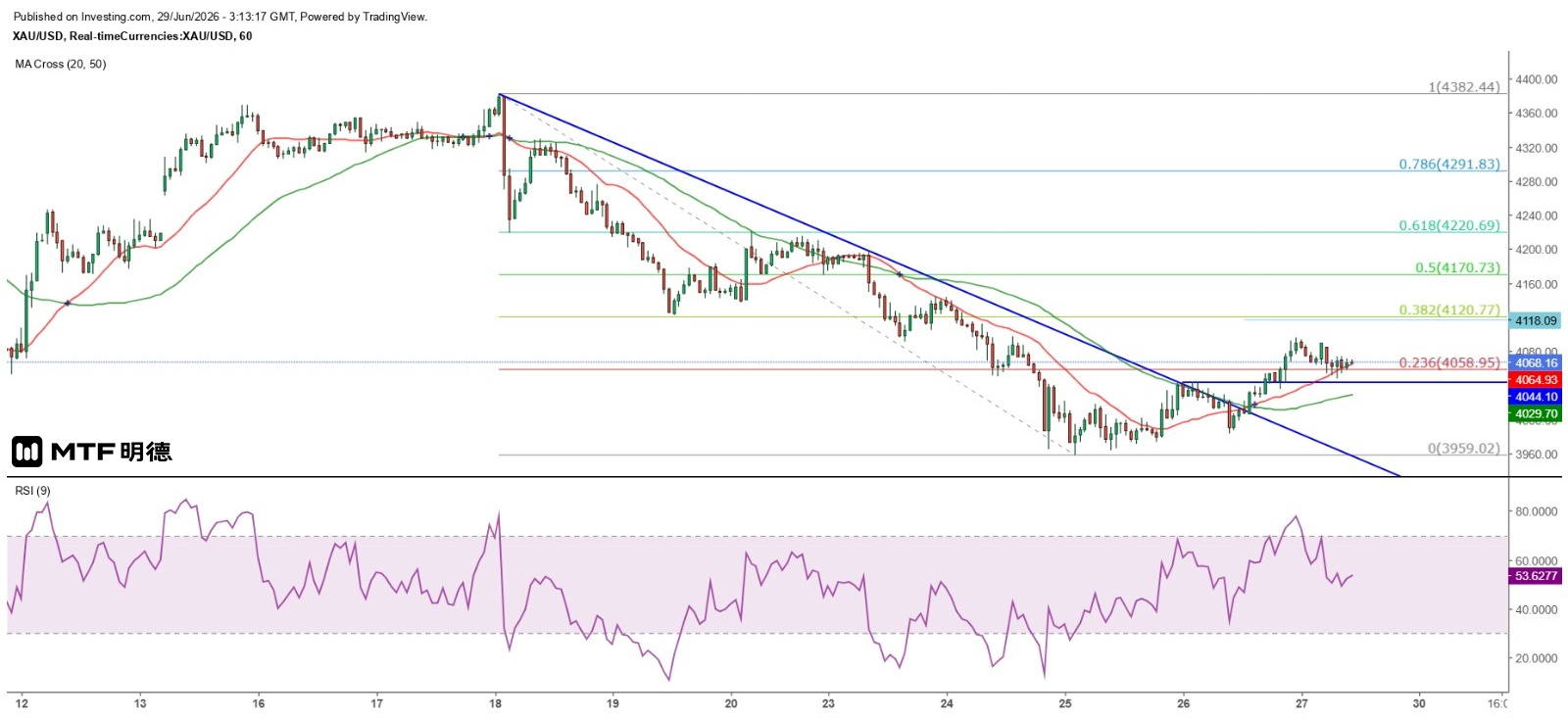Select the XAU/USD Real-time Currencies symbol title

click(x=132, y=36)
